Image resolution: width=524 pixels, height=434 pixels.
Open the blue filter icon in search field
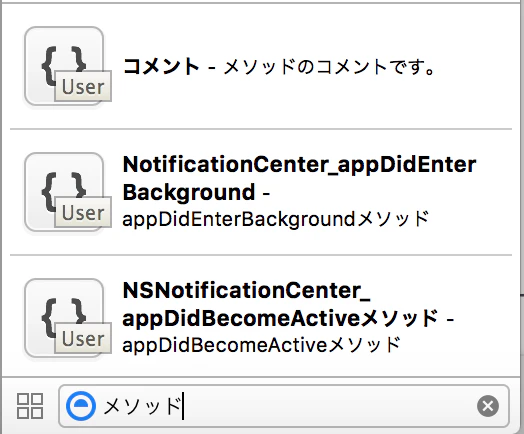81,406
